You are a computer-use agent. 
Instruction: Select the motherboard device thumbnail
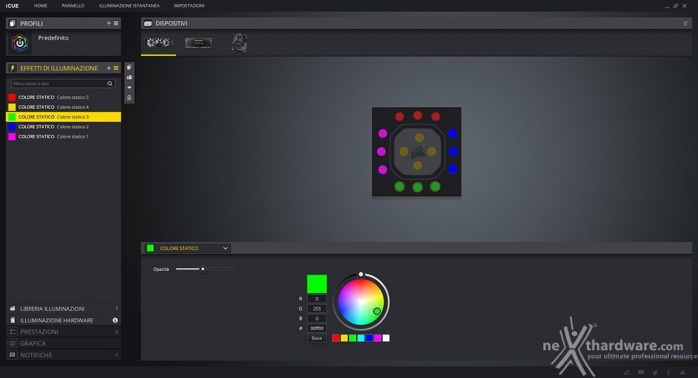(239, 43)
